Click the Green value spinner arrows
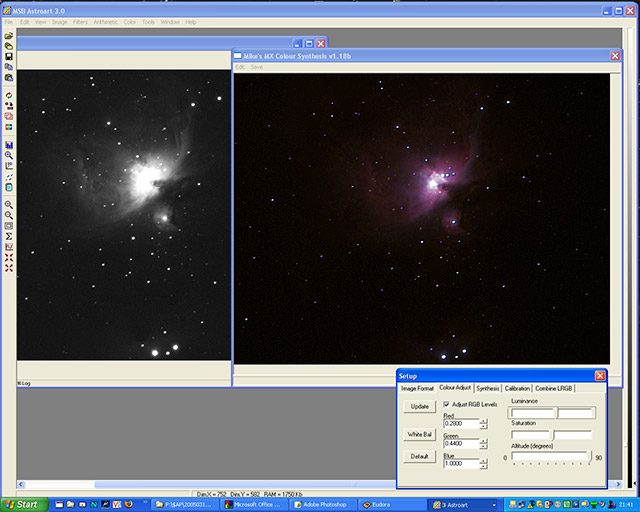Screen dimensions: 640x512 (484, 443)
